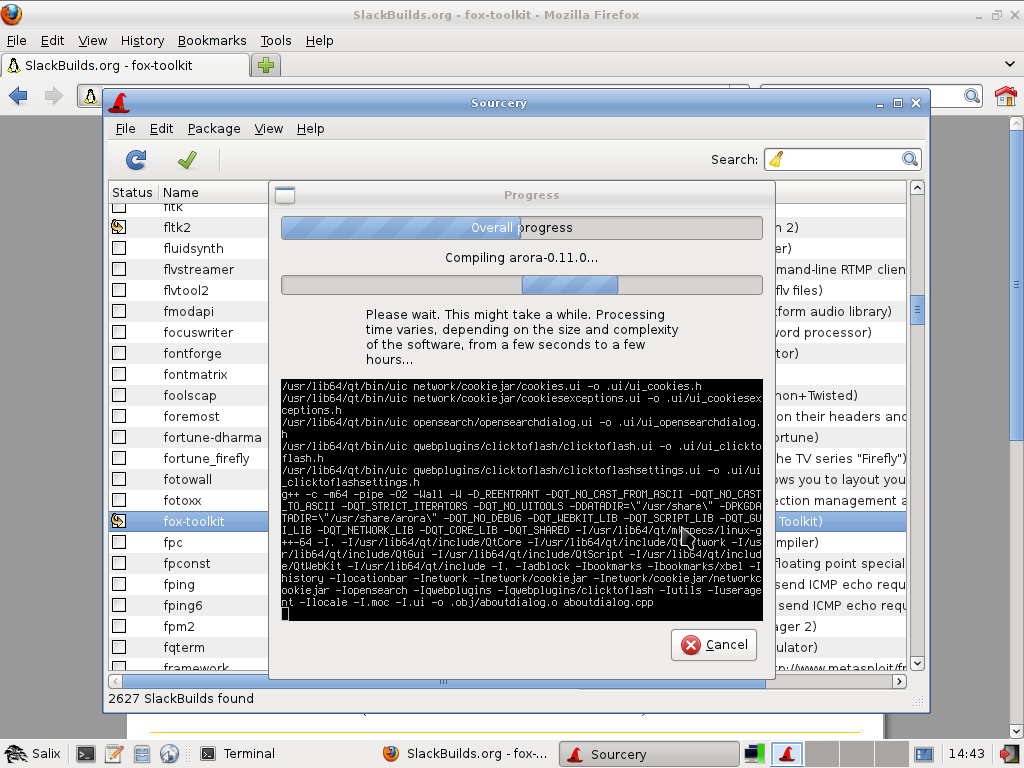Image resolution: width=1024 pixels, height=768 pixels.
Task: Click horizontal scrollbar left arrow in Sourcery
Action: [116, 681]
